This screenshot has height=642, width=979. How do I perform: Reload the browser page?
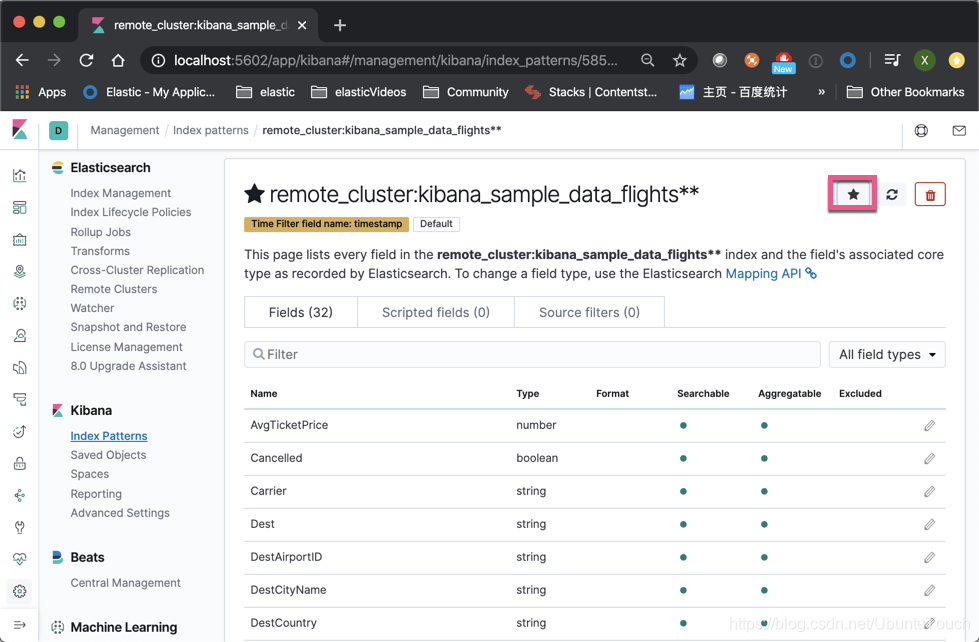click(x=86, y=60)
